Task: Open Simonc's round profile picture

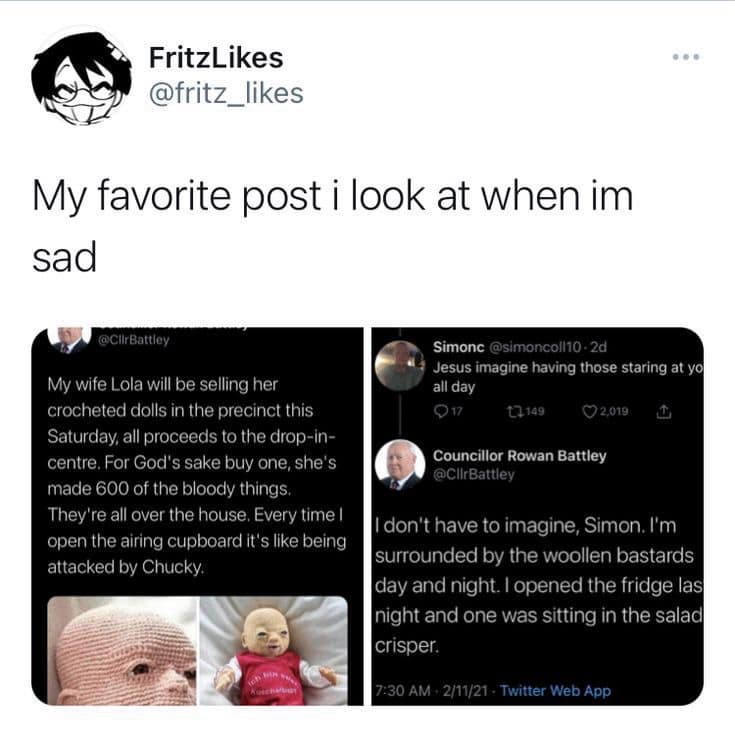Action: [x=400, y=366]
